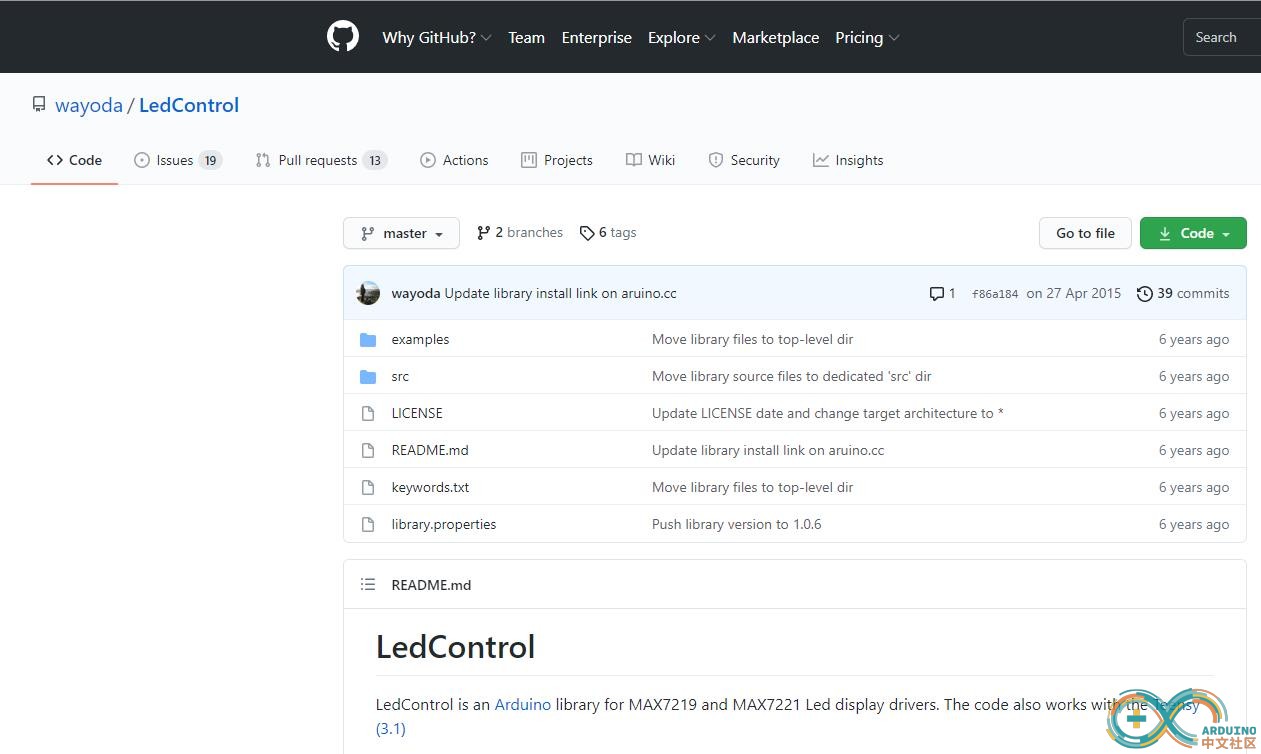Viewport: 1261px width, 754px height.
Task: Click the Issues count badge 19
Action: pyautogui.click(x=210, y=160)
